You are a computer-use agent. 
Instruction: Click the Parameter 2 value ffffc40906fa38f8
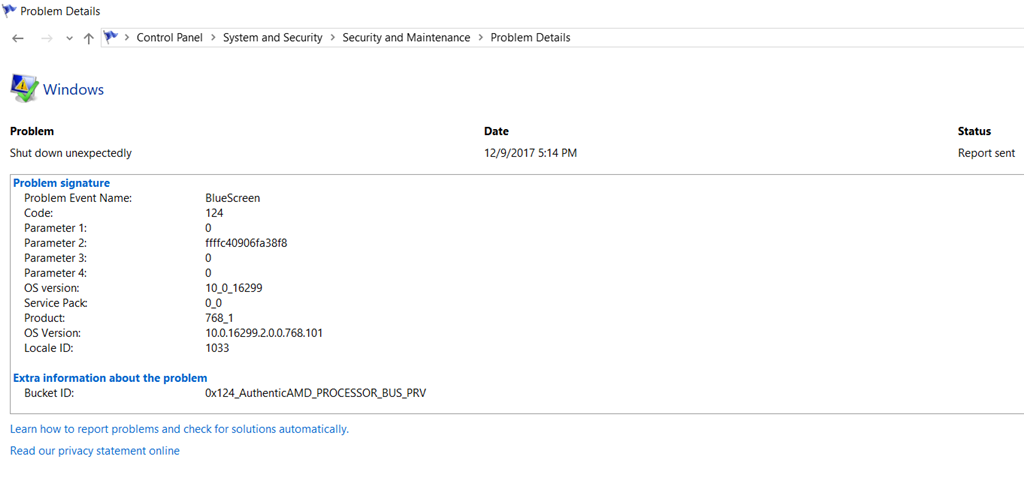246,243
